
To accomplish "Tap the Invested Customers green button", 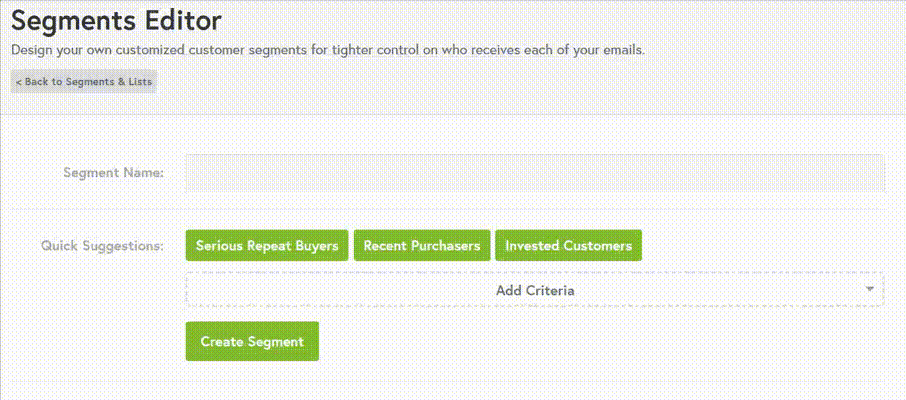I will click(x=568, y=245).
